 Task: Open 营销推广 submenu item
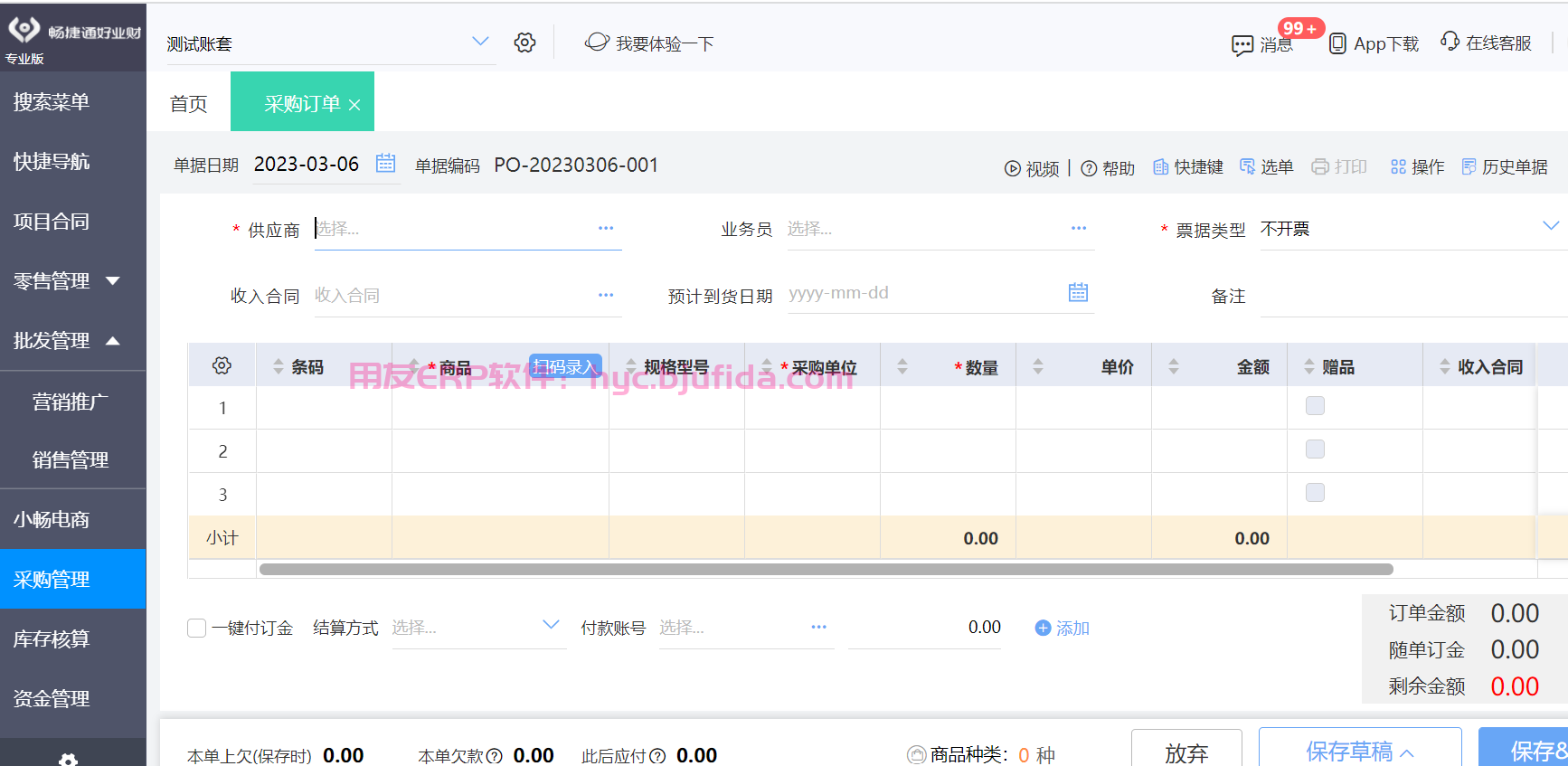click(x=72, y=402)
